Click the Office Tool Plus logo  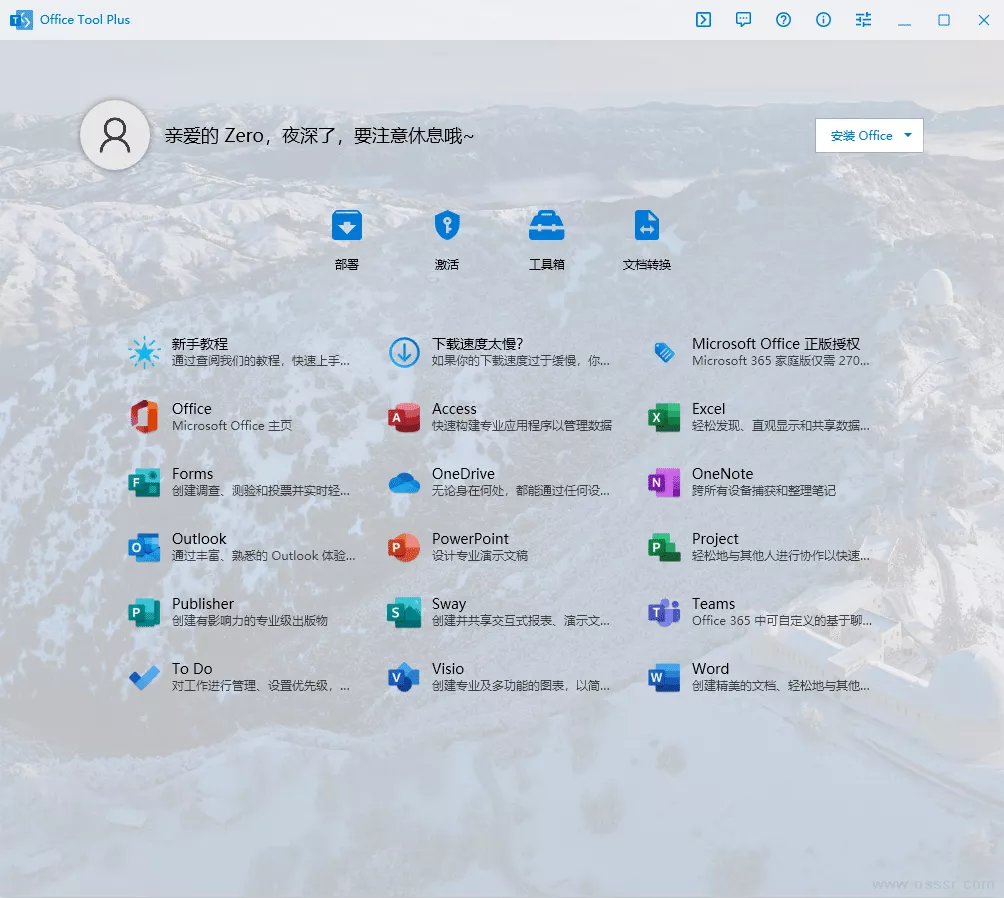[x=21, y=20]
